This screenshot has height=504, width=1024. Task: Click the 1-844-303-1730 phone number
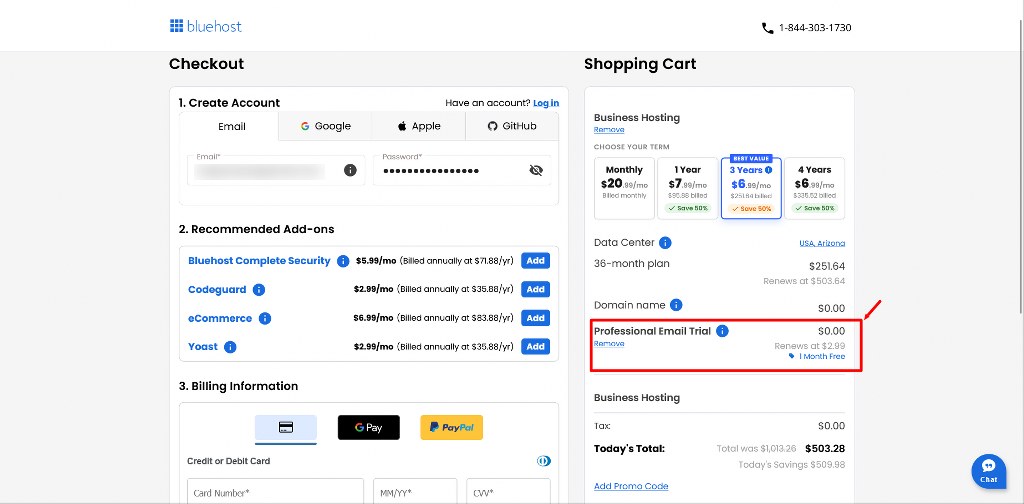coord(815,28)
